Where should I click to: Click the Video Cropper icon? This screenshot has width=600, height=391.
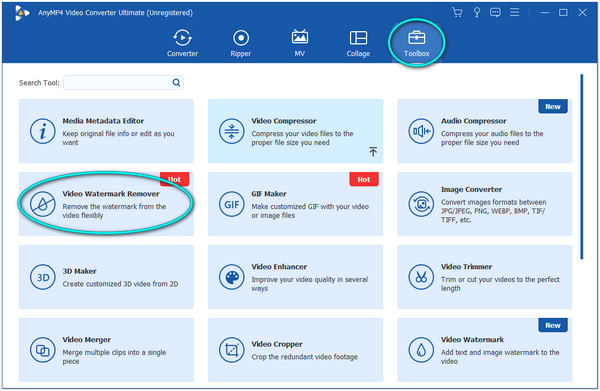232,350
